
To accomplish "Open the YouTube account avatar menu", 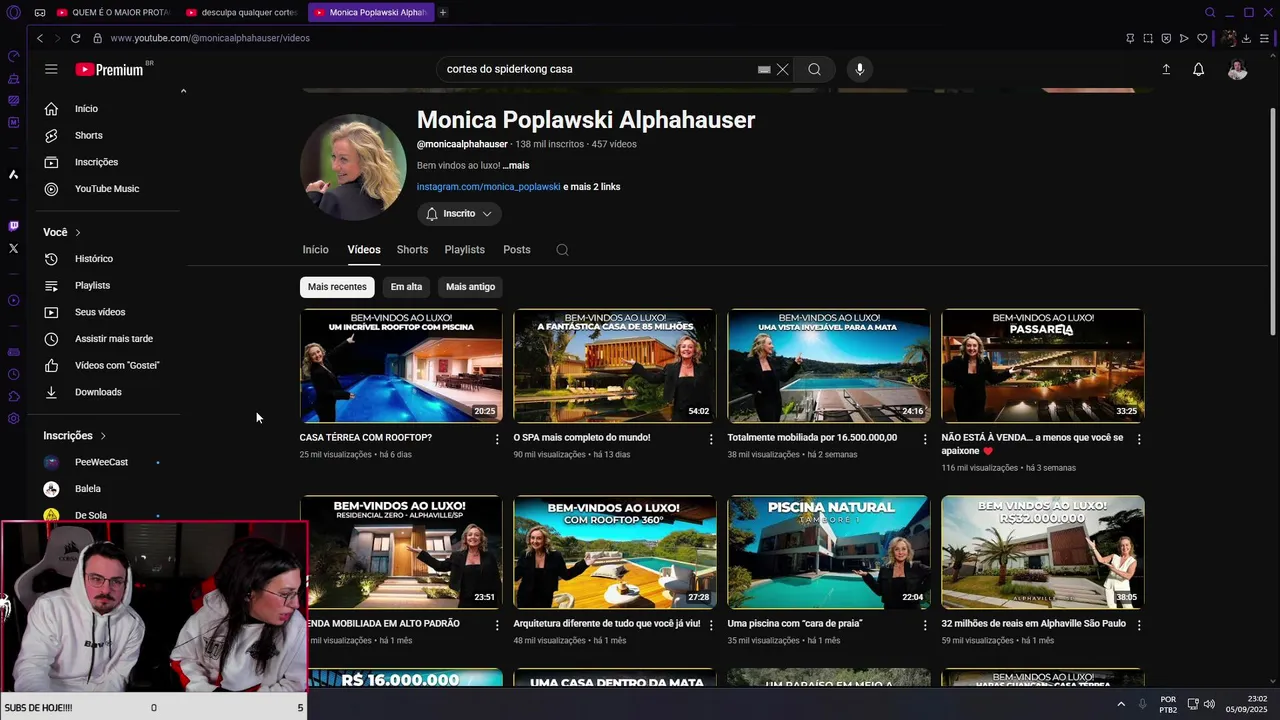I will click(1237, 69).
